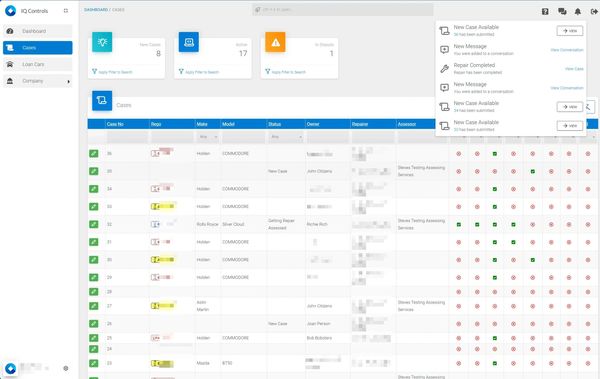Apply Active card filter to search
Viewport: 600px width, 379px height.
(199, 72)
